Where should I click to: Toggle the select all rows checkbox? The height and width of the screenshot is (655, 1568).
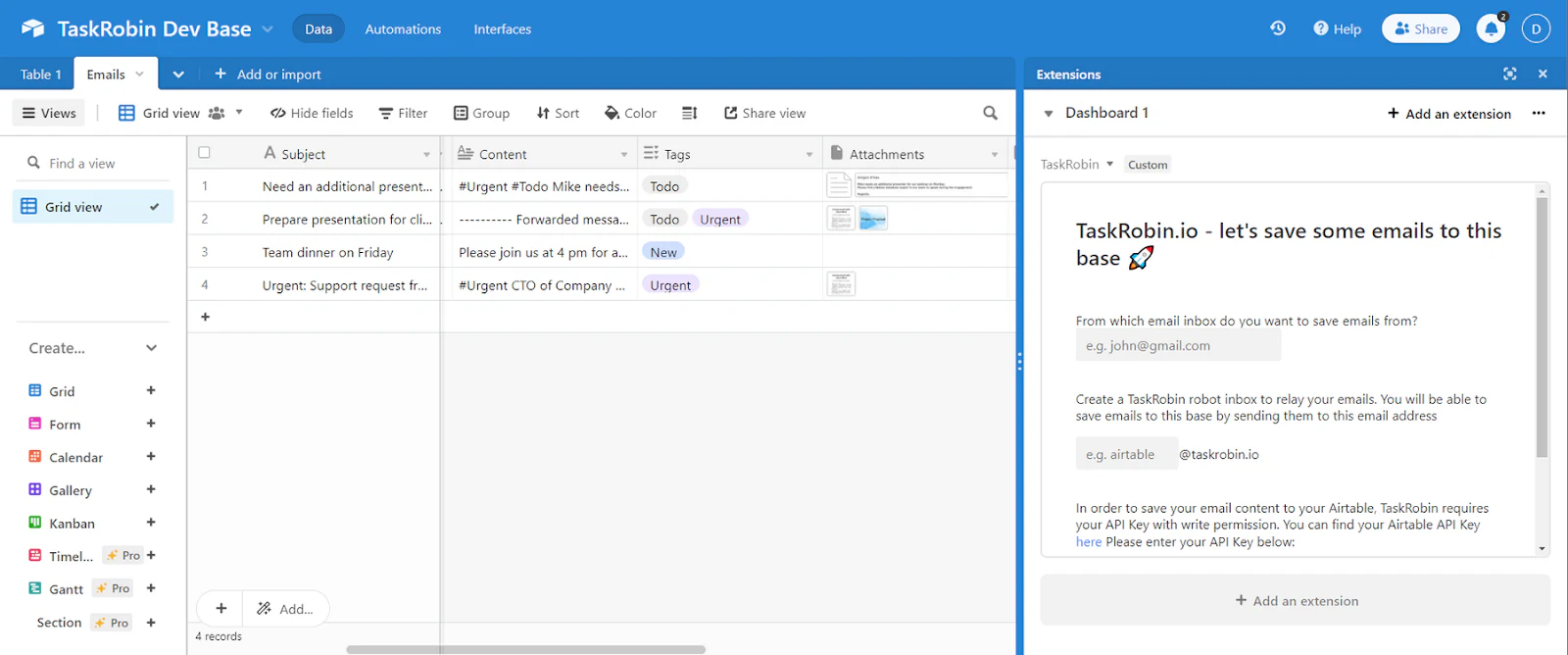204,153
